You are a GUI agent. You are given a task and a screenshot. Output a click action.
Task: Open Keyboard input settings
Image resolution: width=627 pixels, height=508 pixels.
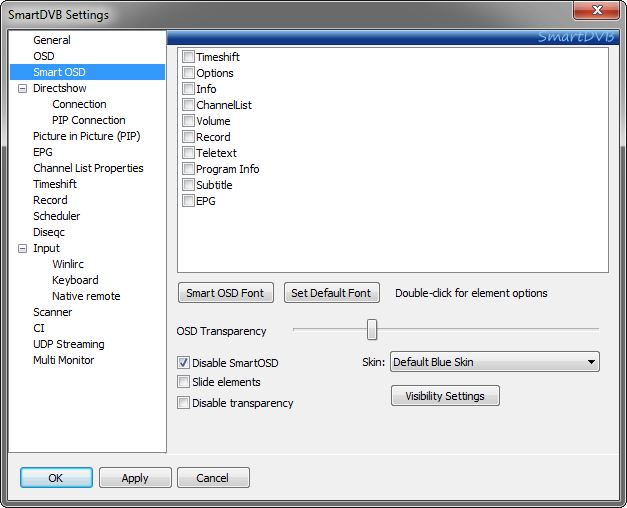pos(75,280)
